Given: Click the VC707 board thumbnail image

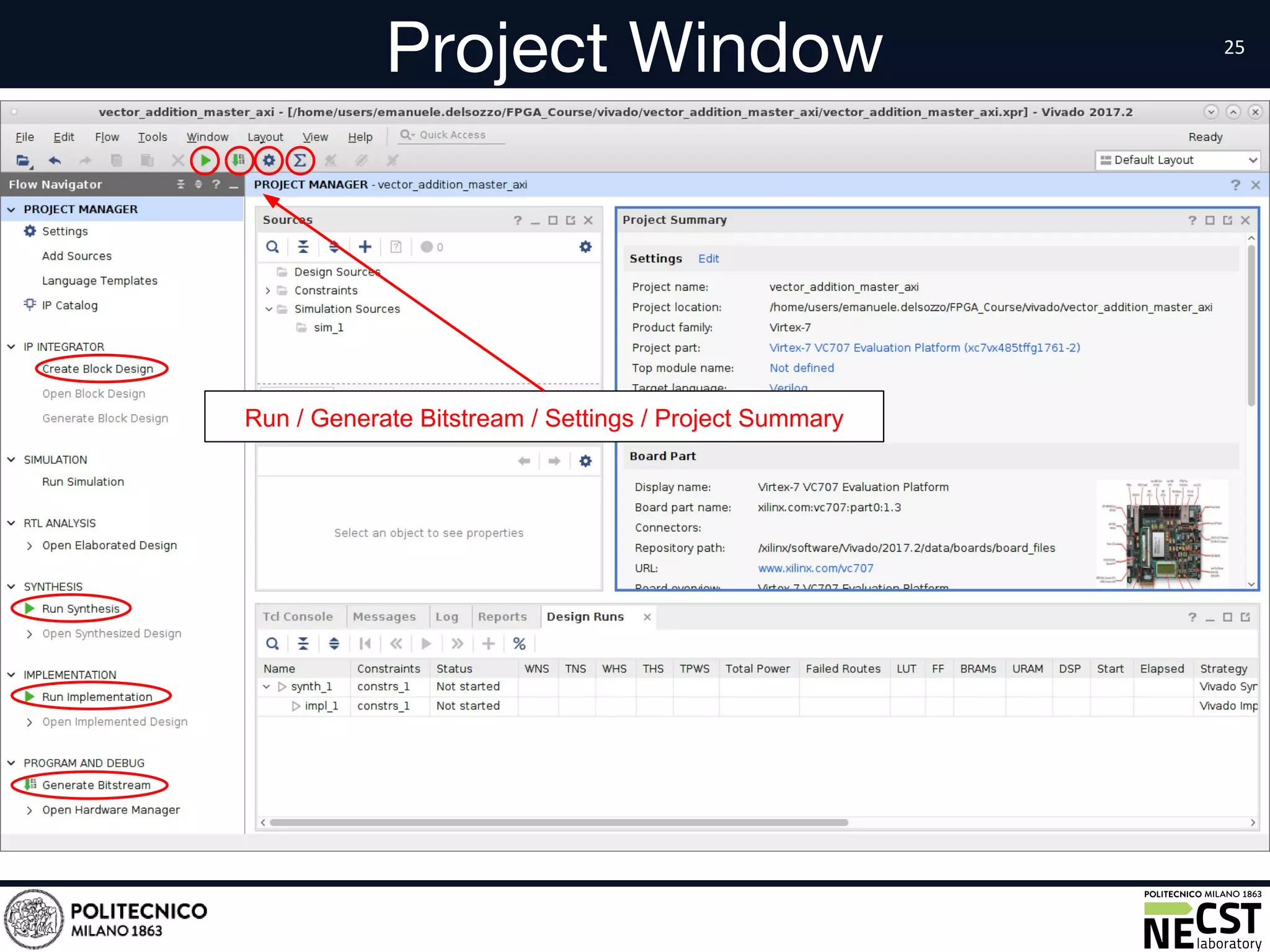Looking at the screenshot, I should [1163, 533].
